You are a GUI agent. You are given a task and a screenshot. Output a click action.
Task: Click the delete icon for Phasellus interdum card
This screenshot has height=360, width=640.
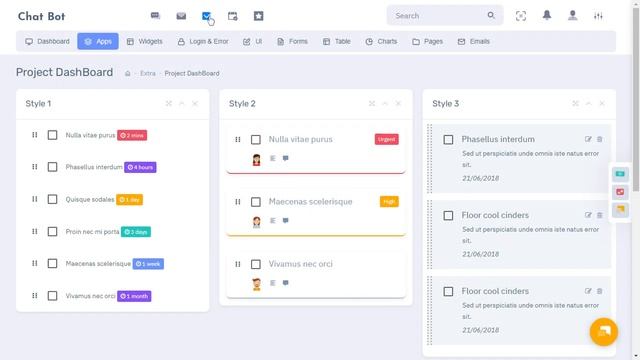[600, 139]
